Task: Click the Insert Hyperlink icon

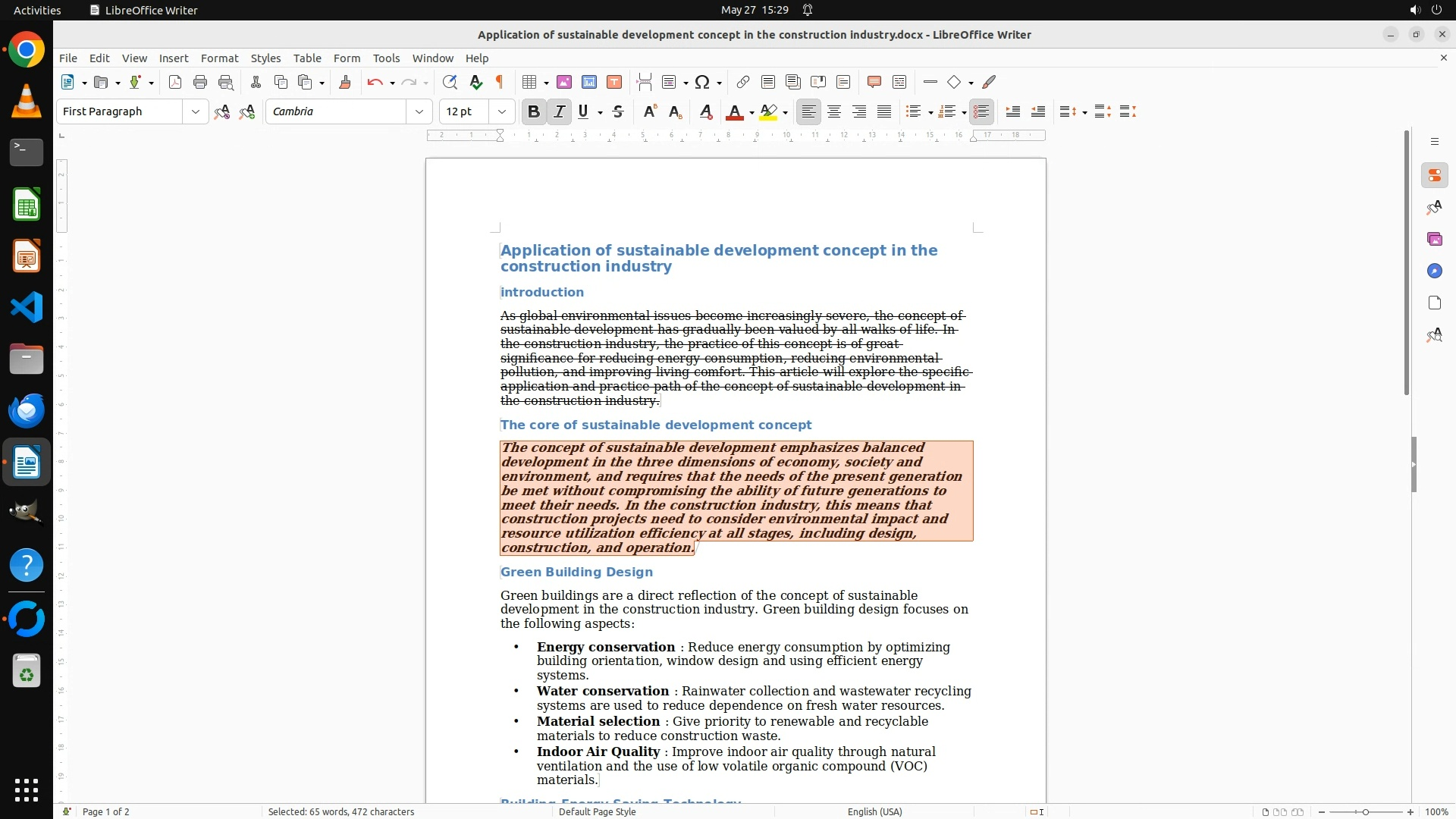Action: point(743,83)
